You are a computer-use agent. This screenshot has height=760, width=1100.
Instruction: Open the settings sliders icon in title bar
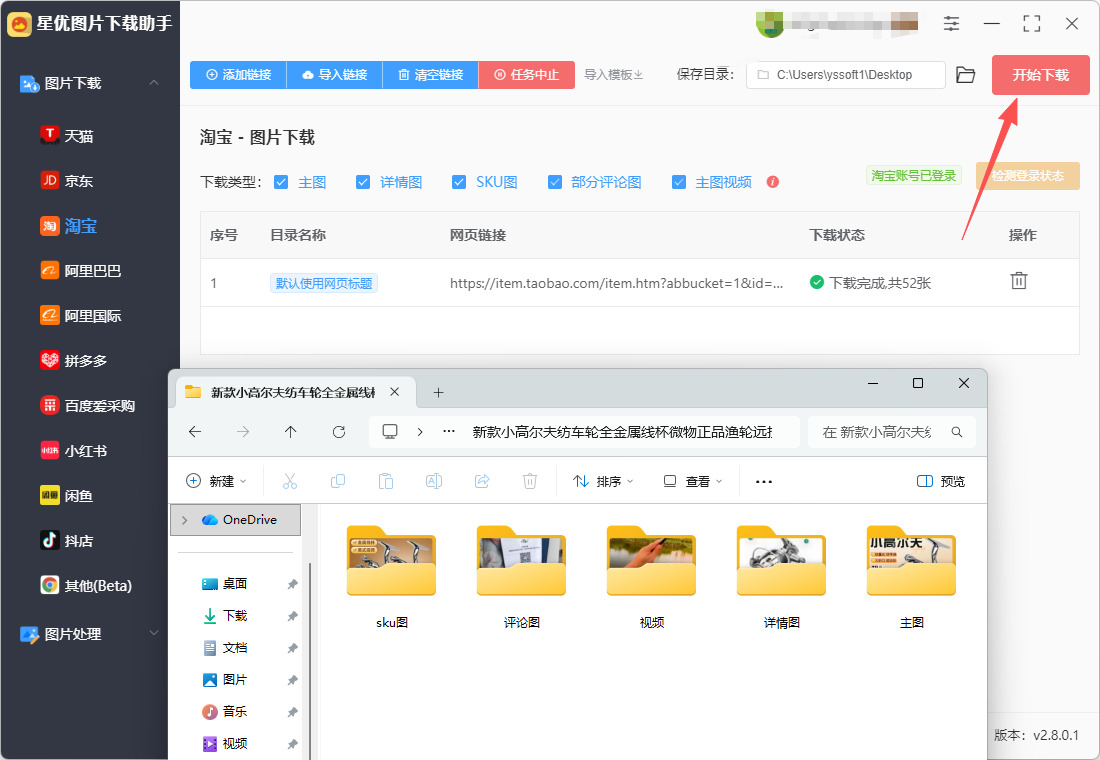[951, 23]
